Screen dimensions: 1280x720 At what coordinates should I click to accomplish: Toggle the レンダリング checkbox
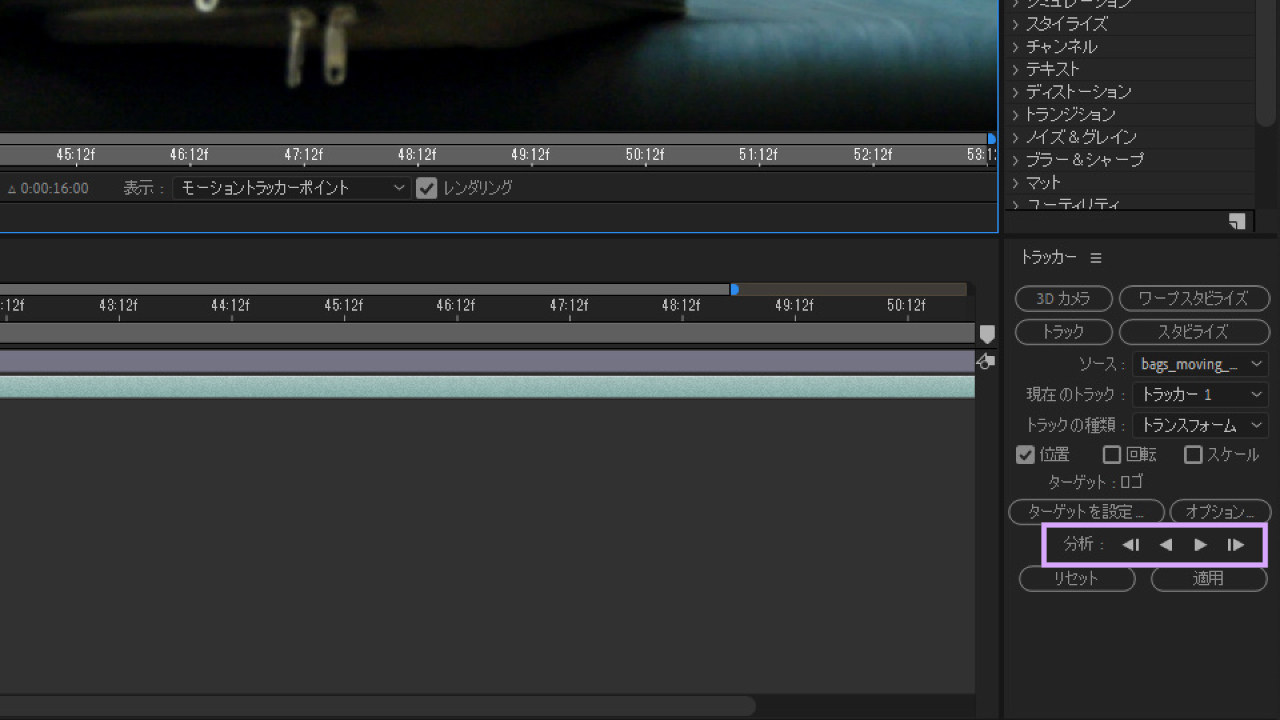coord(427,188)
